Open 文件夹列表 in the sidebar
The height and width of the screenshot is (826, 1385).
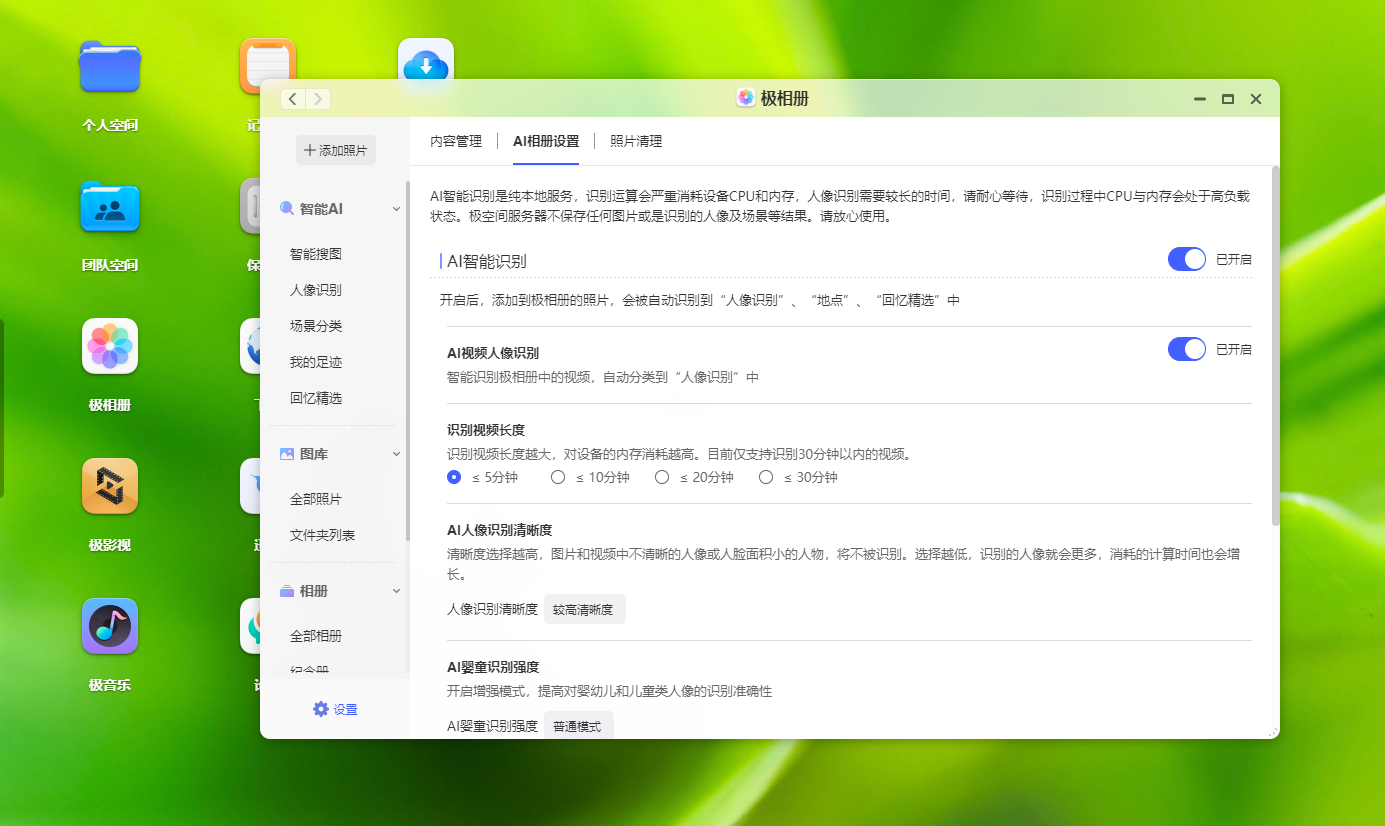[323, 535]
